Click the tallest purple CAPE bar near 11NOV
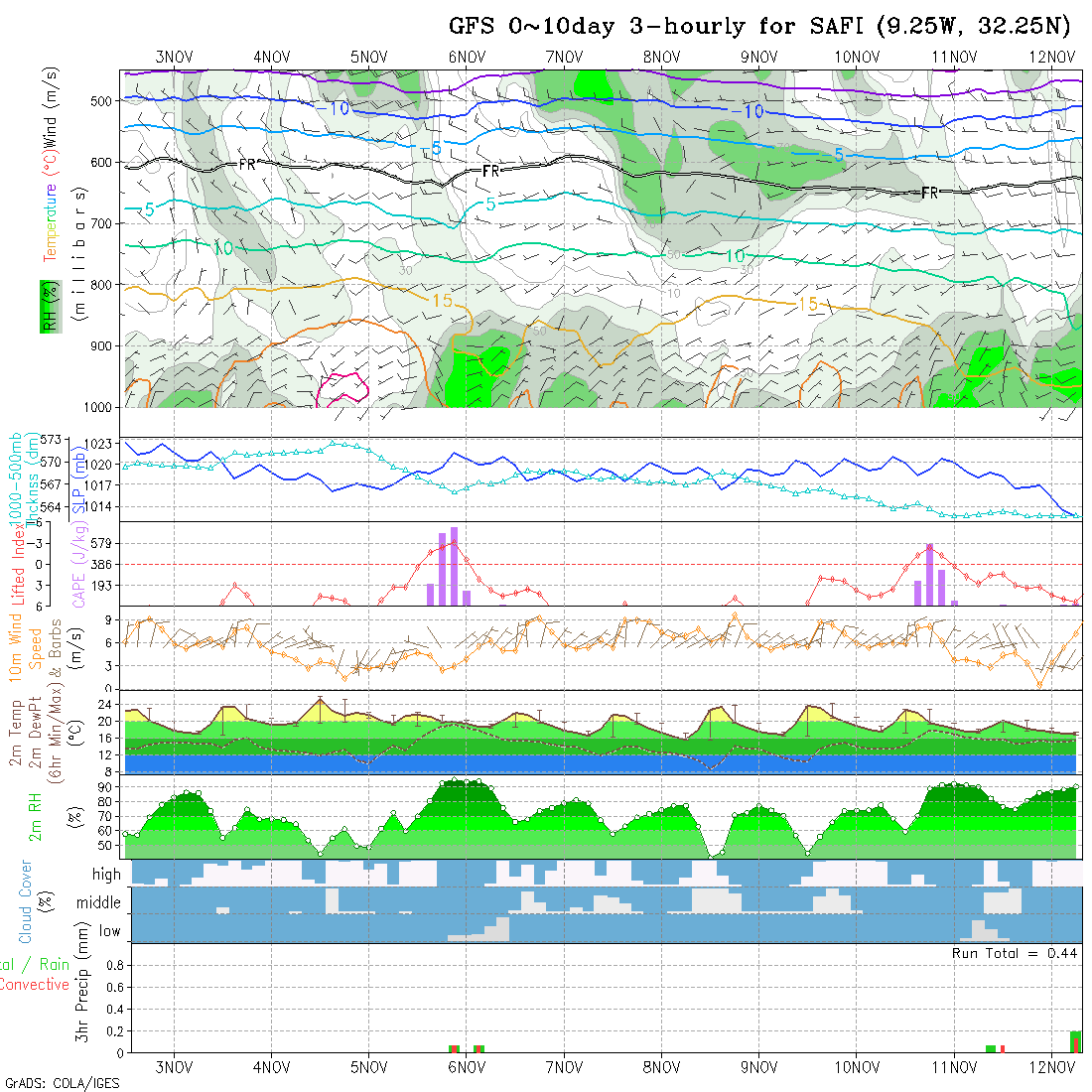The height and width of the screenshot is (1092, 1092). point(929,574)
